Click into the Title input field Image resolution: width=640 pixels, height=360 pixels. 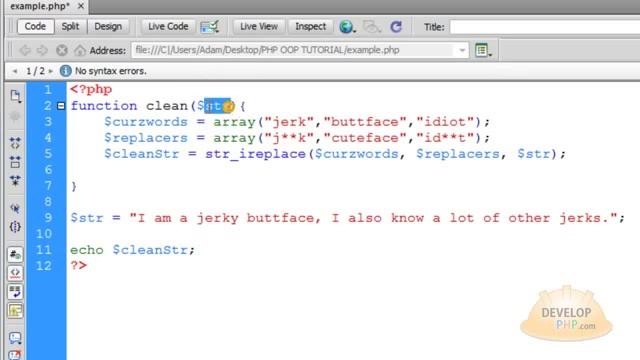click(x=544, y=27)
